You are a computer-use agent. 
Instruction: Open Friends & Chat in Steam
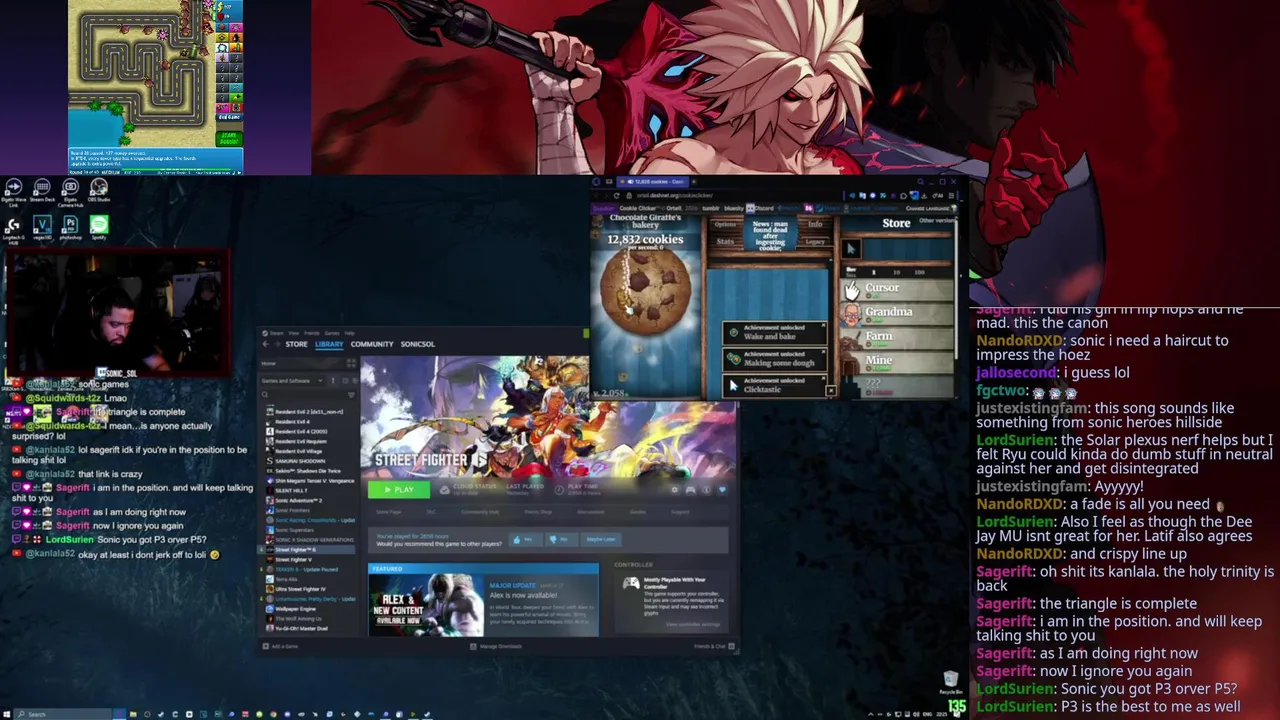pos(714,646)
